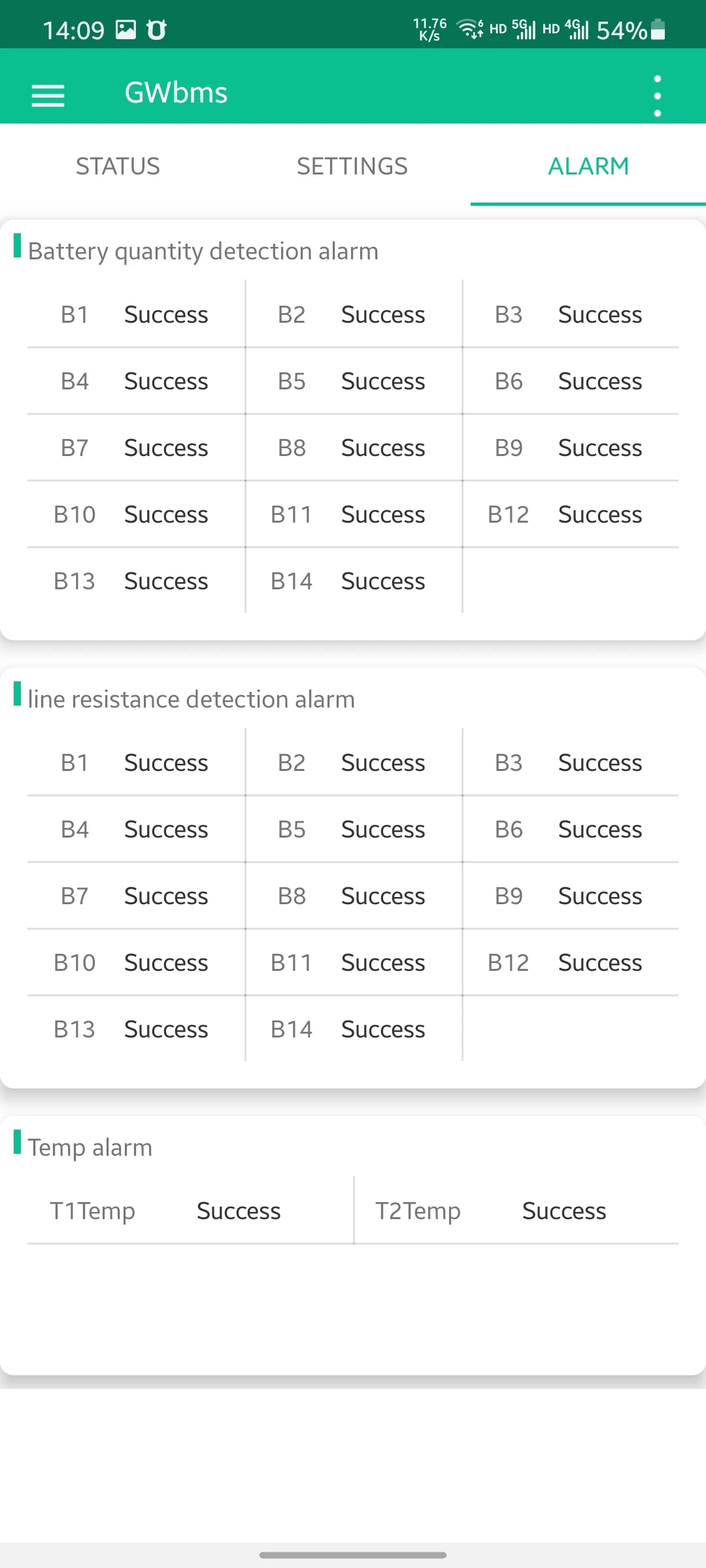Tap B12 Success in line resistance section
Screen dimensions: 706x1568
599,962
